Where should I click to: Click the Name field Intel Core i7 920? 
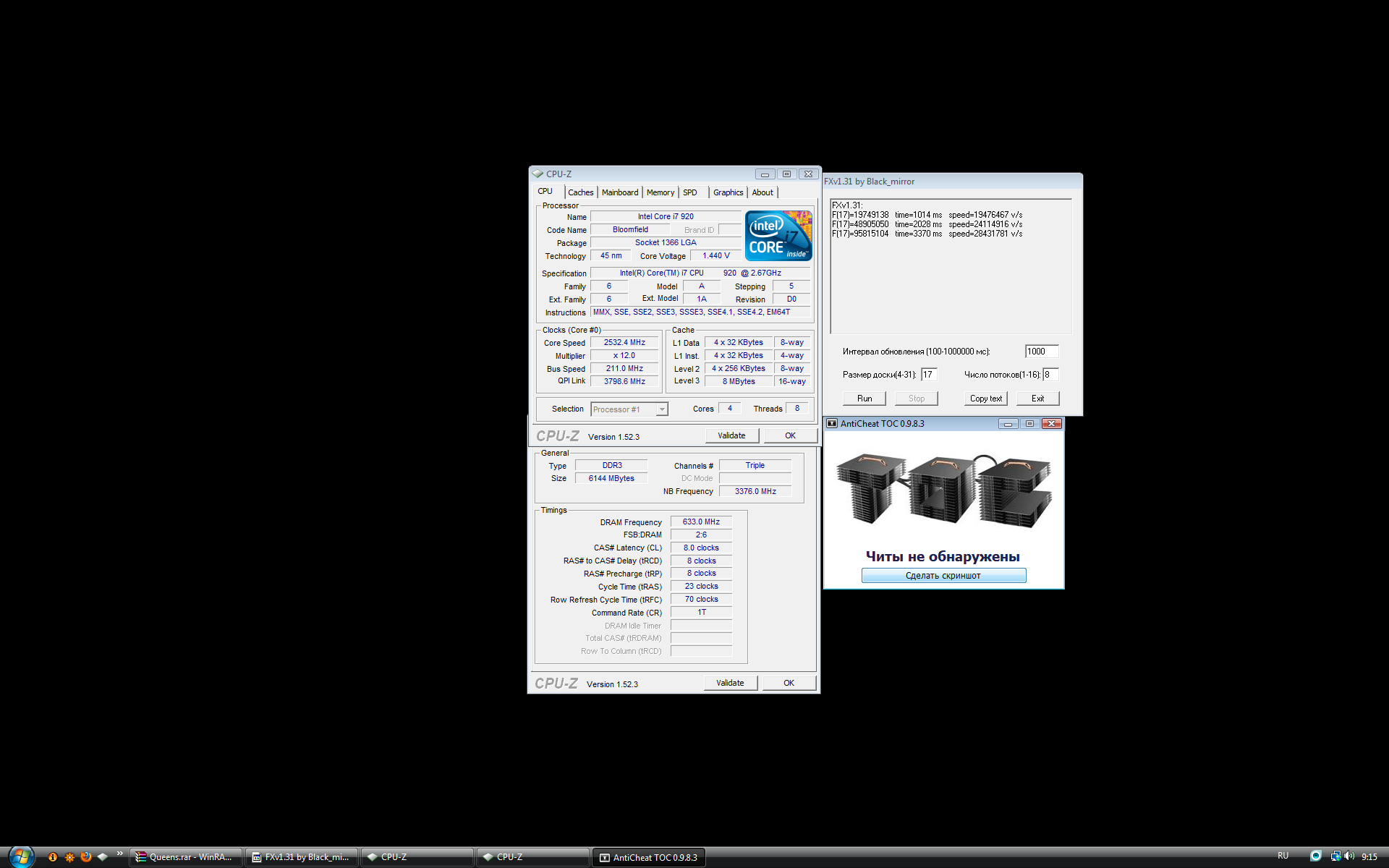[666, 217]
